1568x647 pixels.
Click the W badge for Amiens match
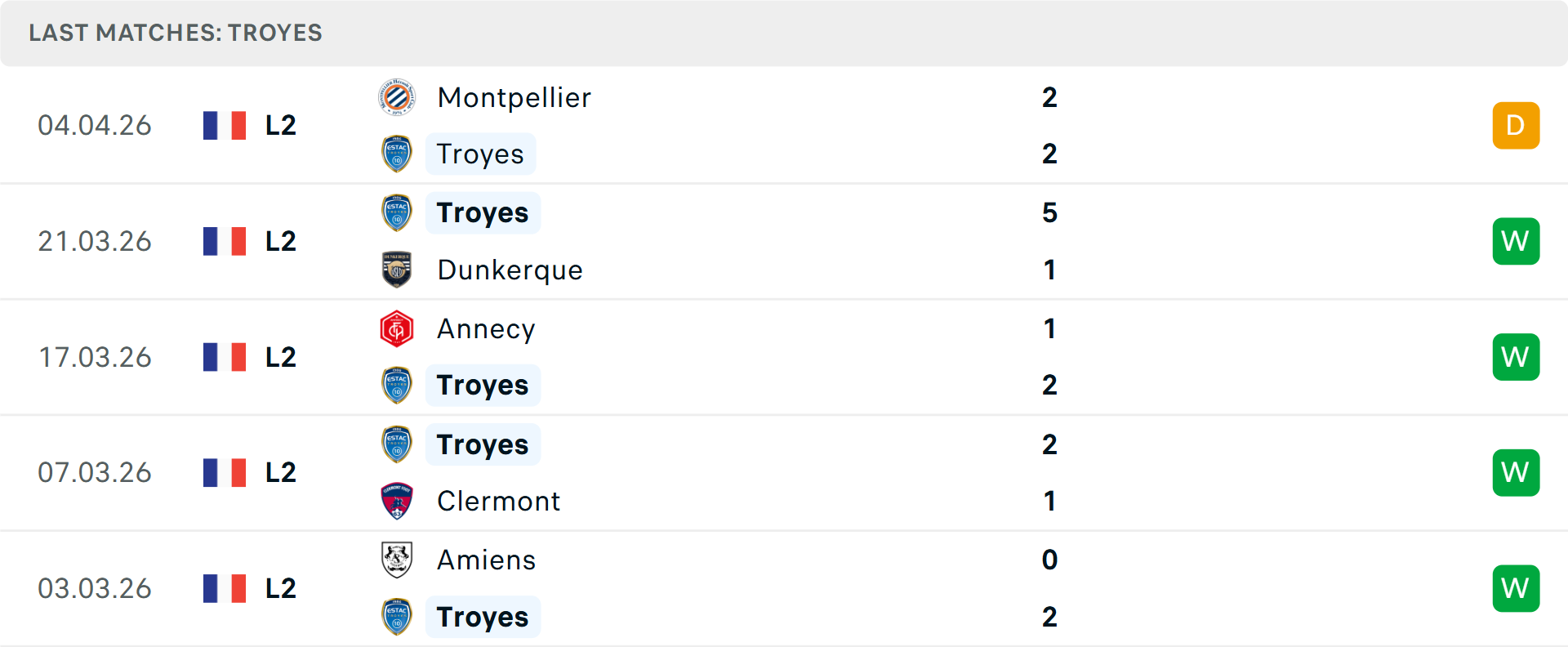[1516, 588]
